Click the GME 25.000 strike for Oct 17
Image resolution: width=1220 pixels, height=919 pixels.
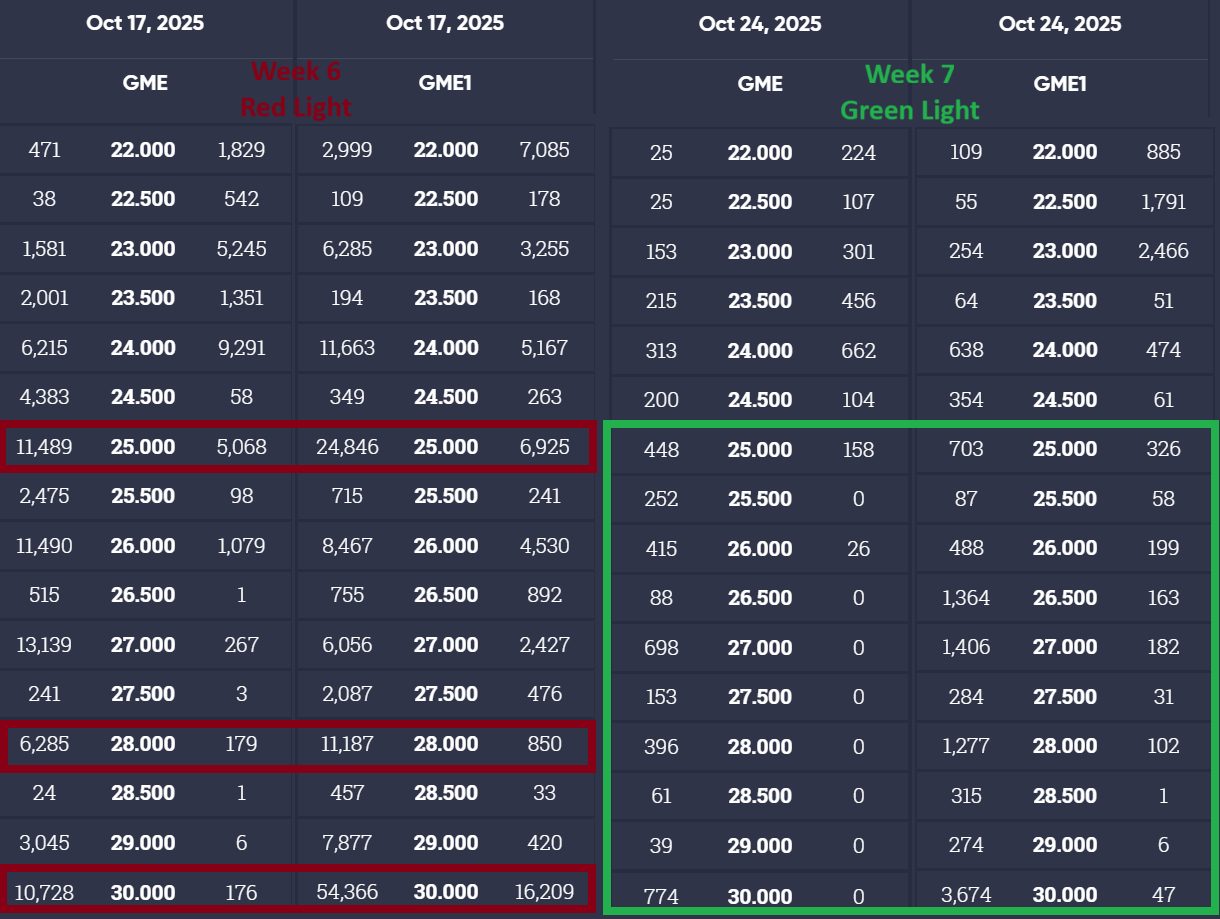pyautogui.click(x=143, y=447)
